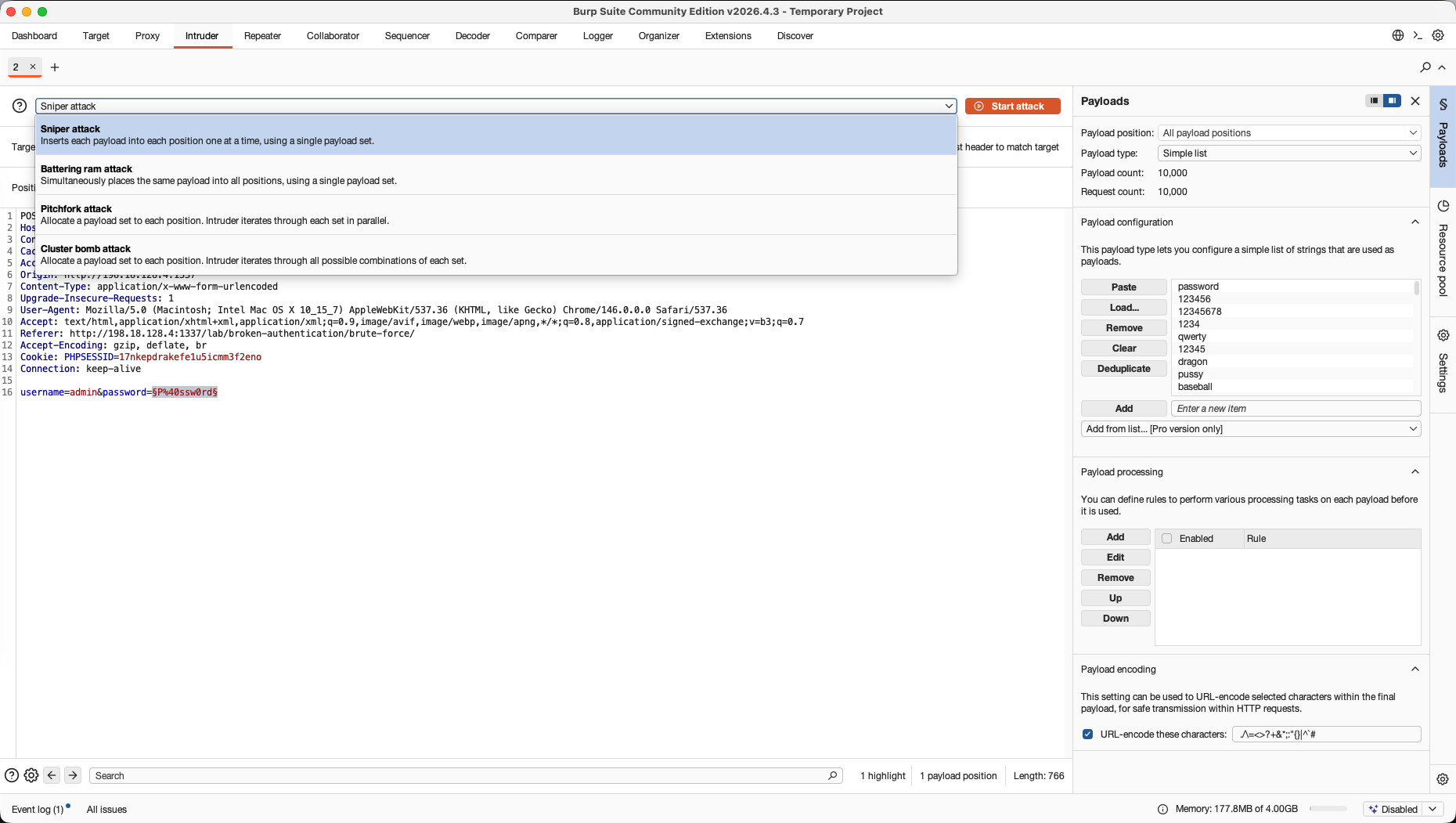1456x823 pixels.
Task: Collapse Payload configuration section
Action: [1415, 222]
